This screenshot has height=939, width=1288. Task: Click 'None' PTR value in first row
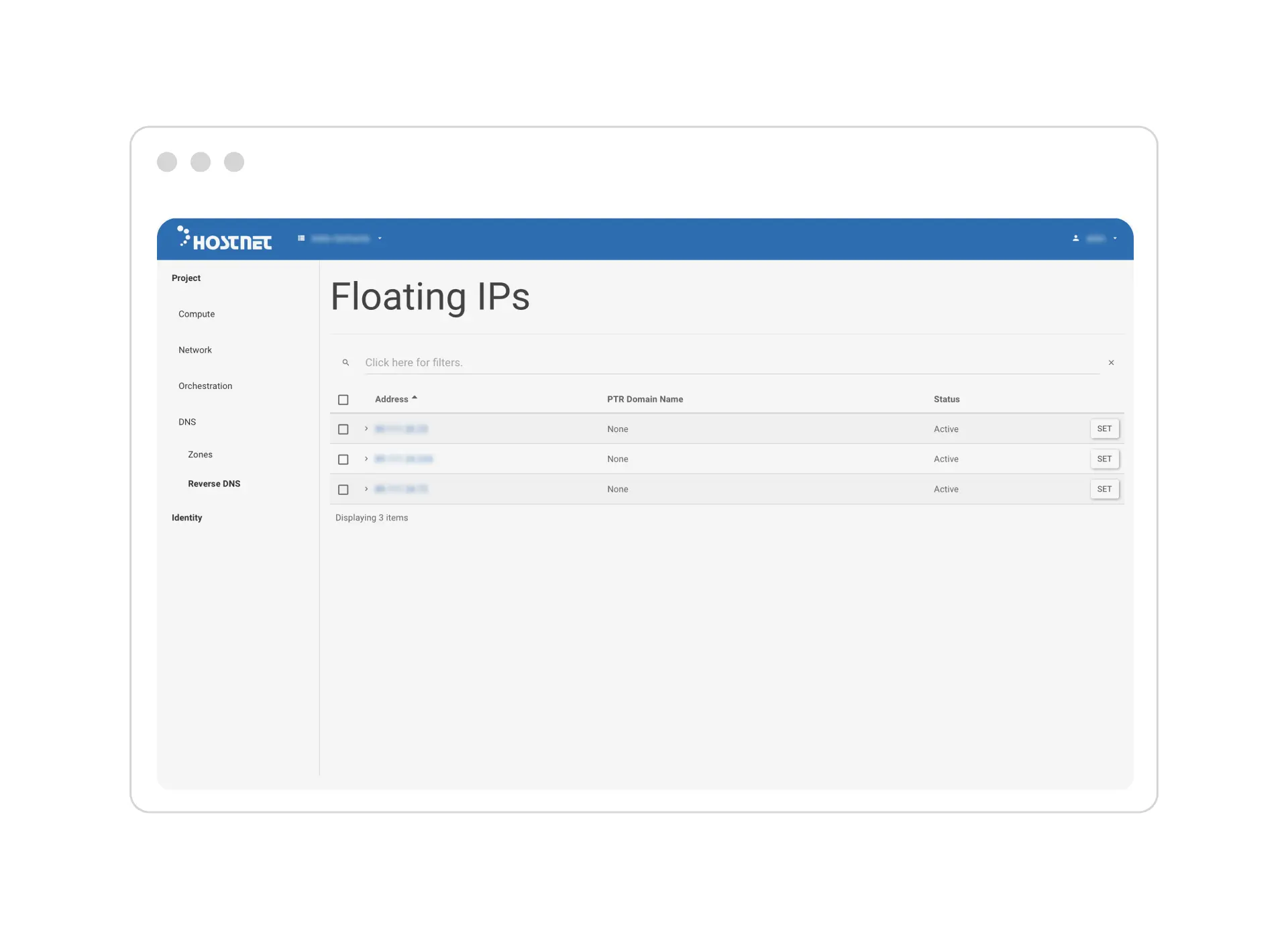pos(618,429)
